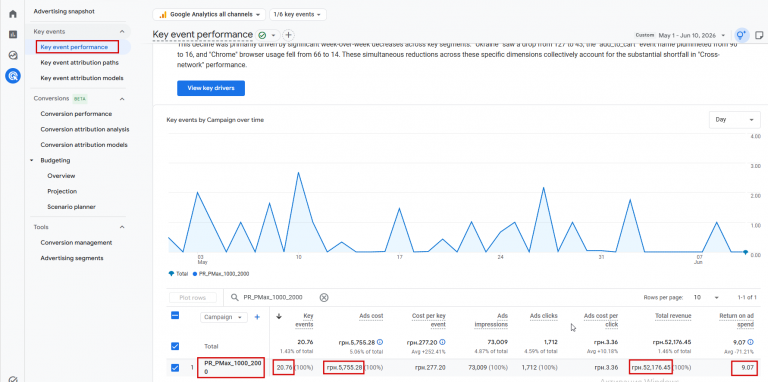
Task: Open the Reports bar chart icon
Action: coord(13,34)
